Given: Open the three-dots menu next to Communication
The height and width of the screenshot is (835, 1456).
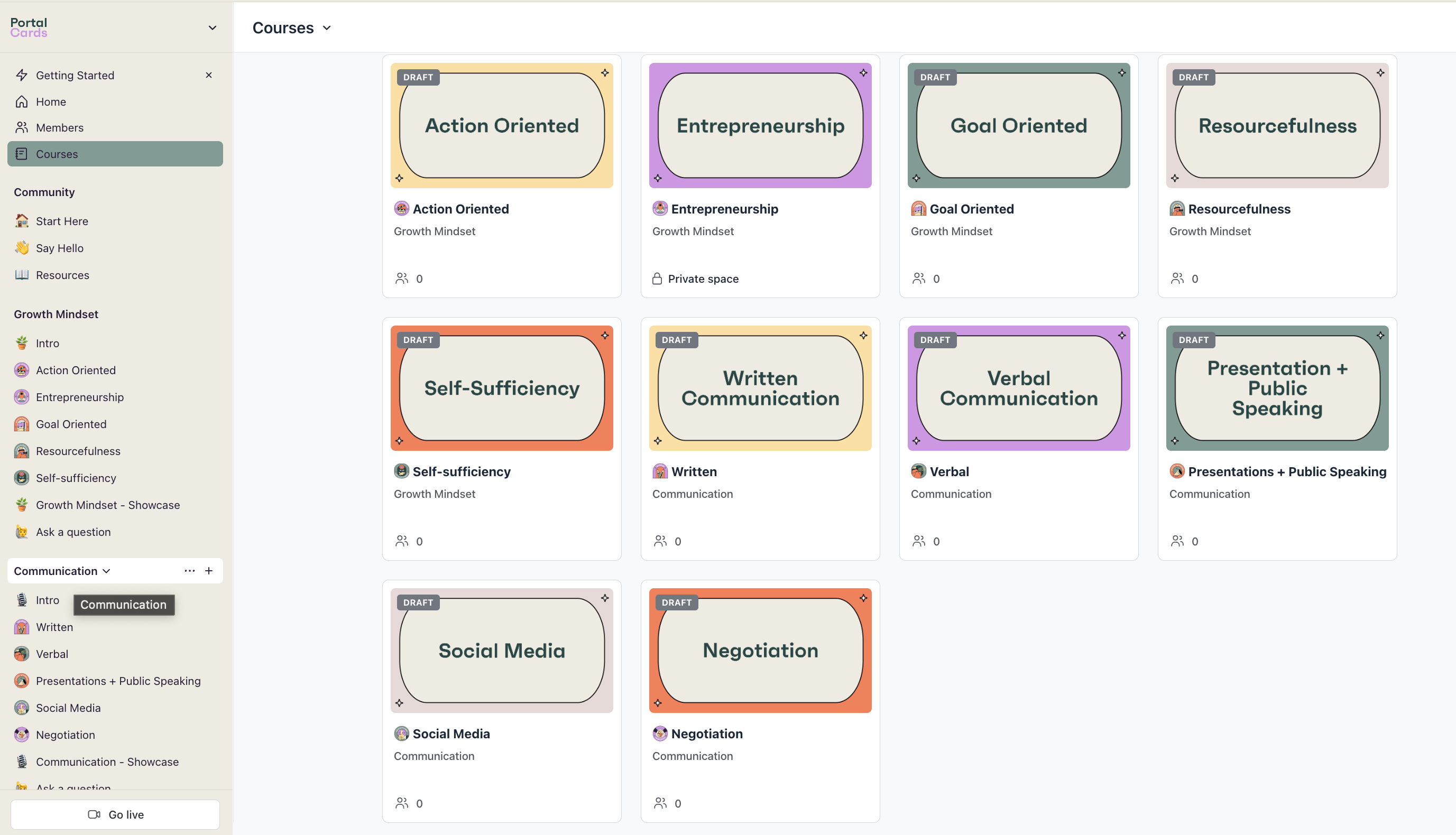Looking at the screenshot, I should pos(189,571).
